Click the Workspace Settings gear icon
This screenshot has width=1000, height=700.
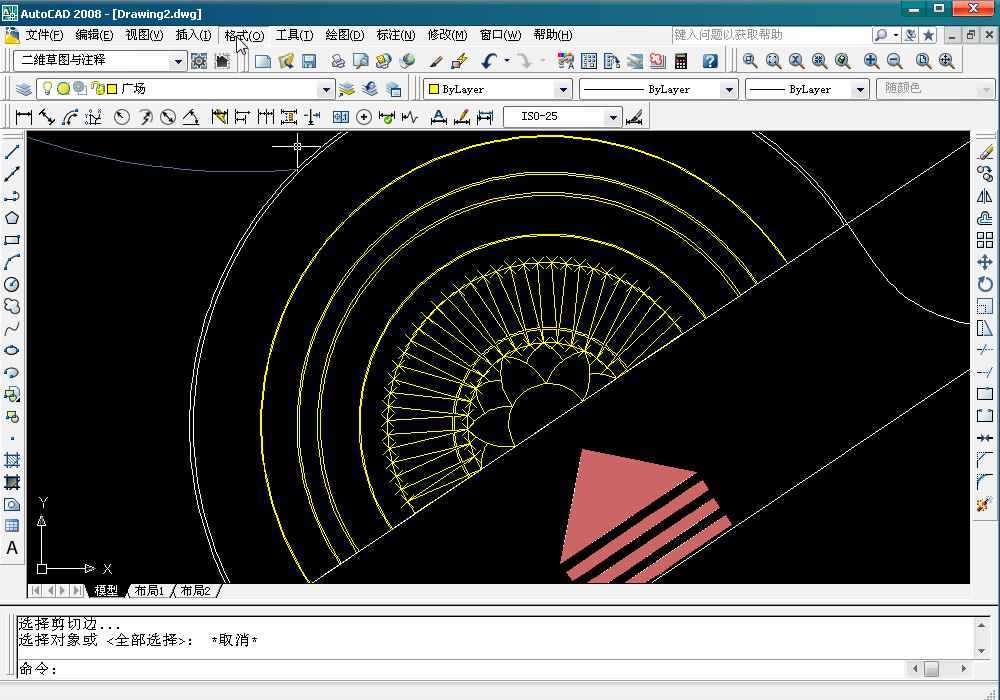pyautogui.click(x=199, y=61)
